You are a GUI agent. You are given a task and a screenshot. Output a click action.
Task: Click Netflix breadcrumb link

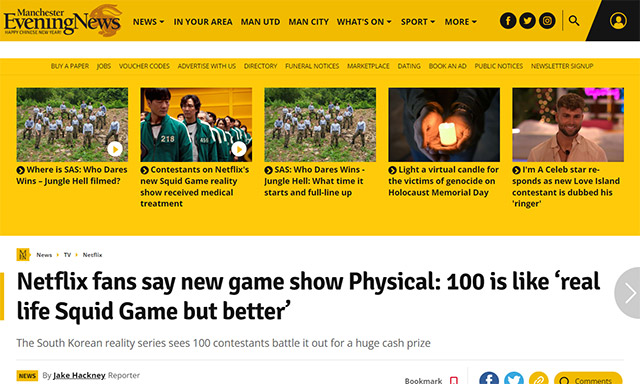[92, 255]
